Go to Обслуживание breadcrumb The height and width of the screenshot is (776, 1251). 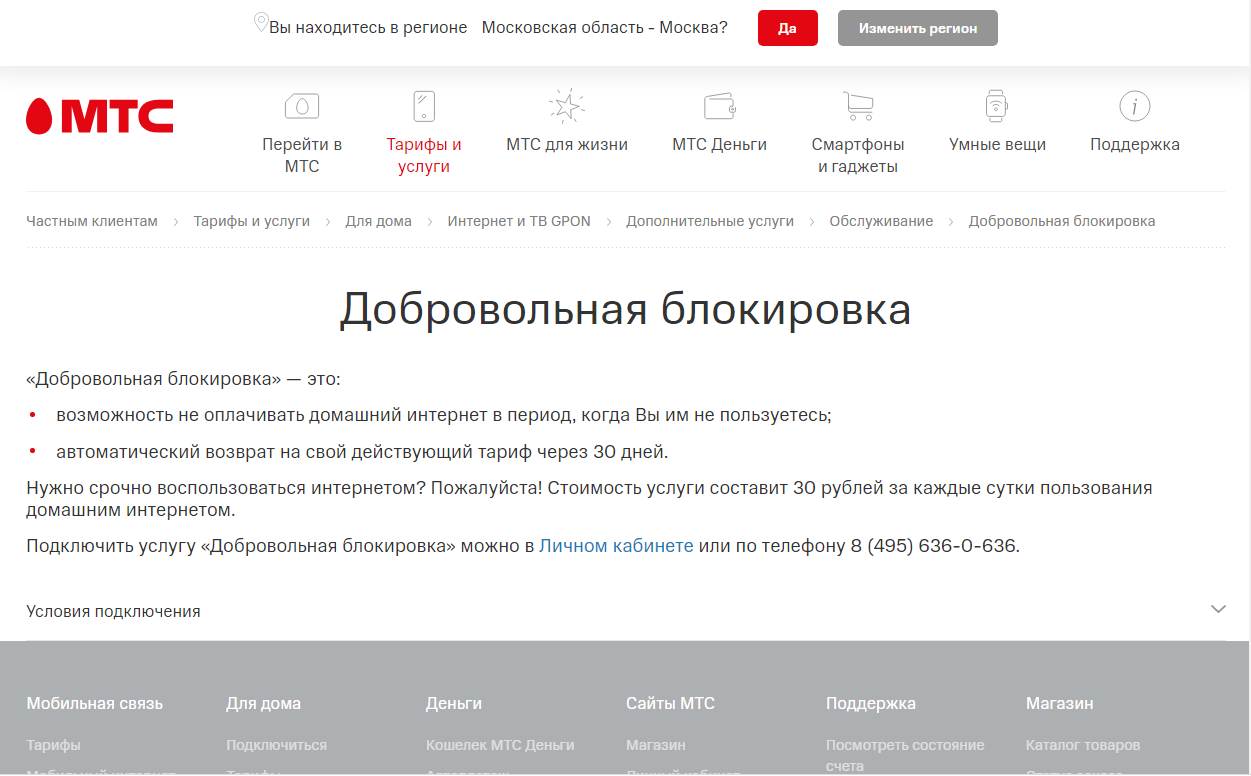click(x=881, y=221)
